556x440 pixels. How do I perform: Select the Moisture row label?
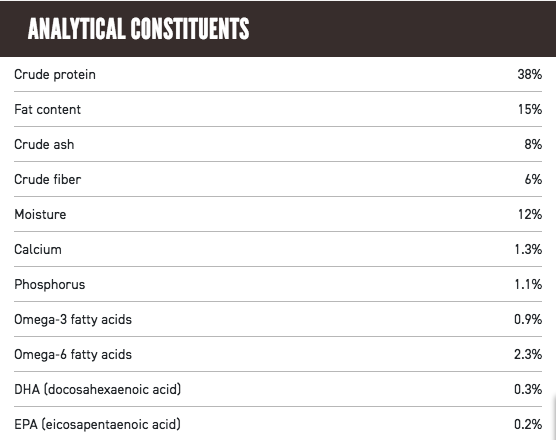tap(40, 215)
